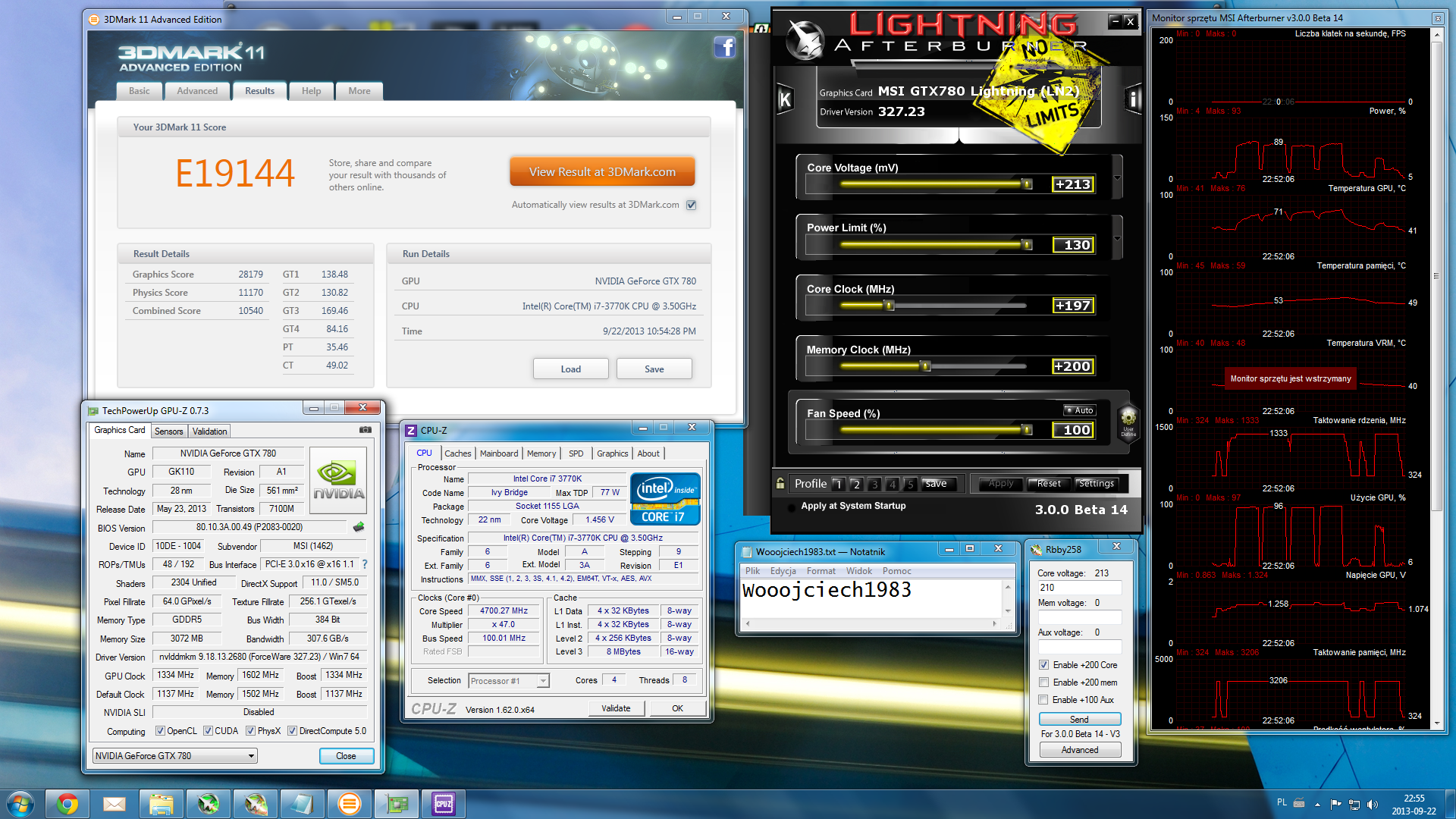Click the GPU-Z taskbar icon
The height and width of the screenshot is (819, 1456).
[397, 804]
